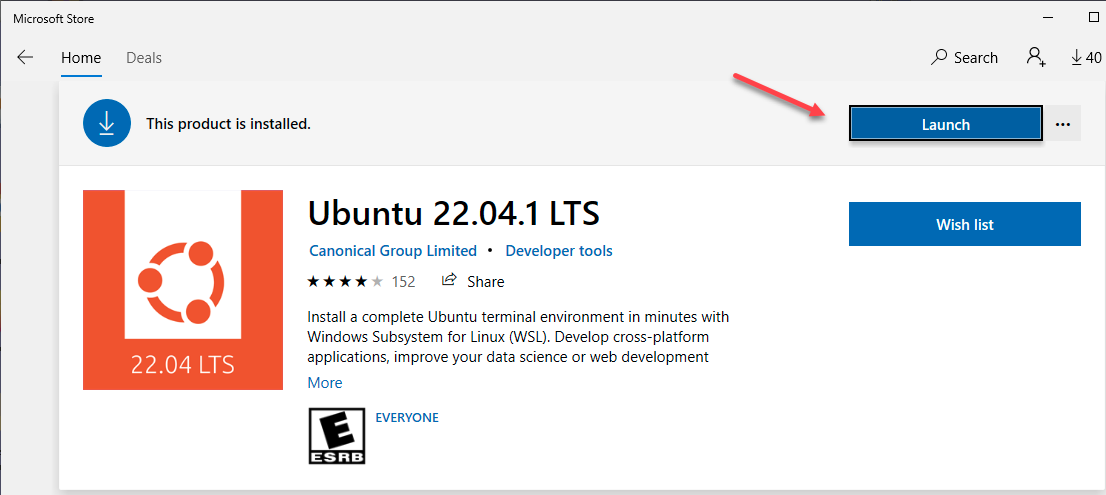1106x495 pixels.
Task: Open the Developer tools category link
Action: 559,251
